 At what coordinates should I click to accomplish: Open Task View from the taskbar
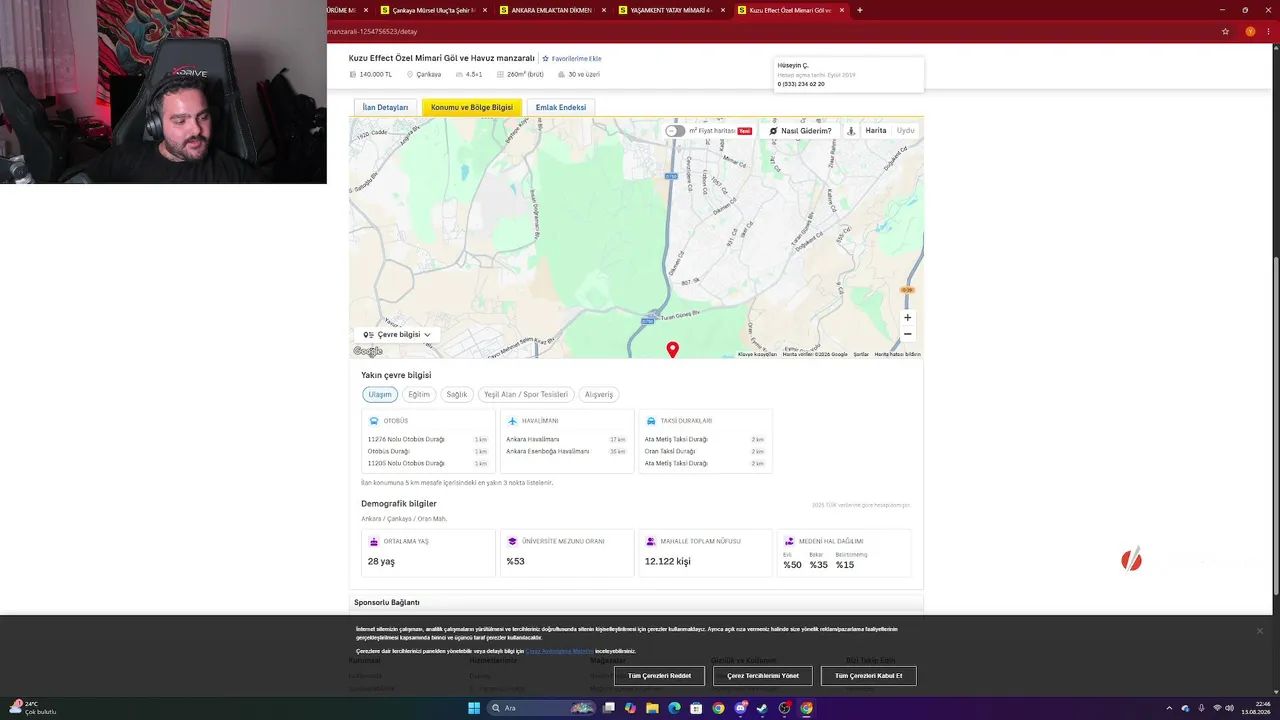coord(608,708)
